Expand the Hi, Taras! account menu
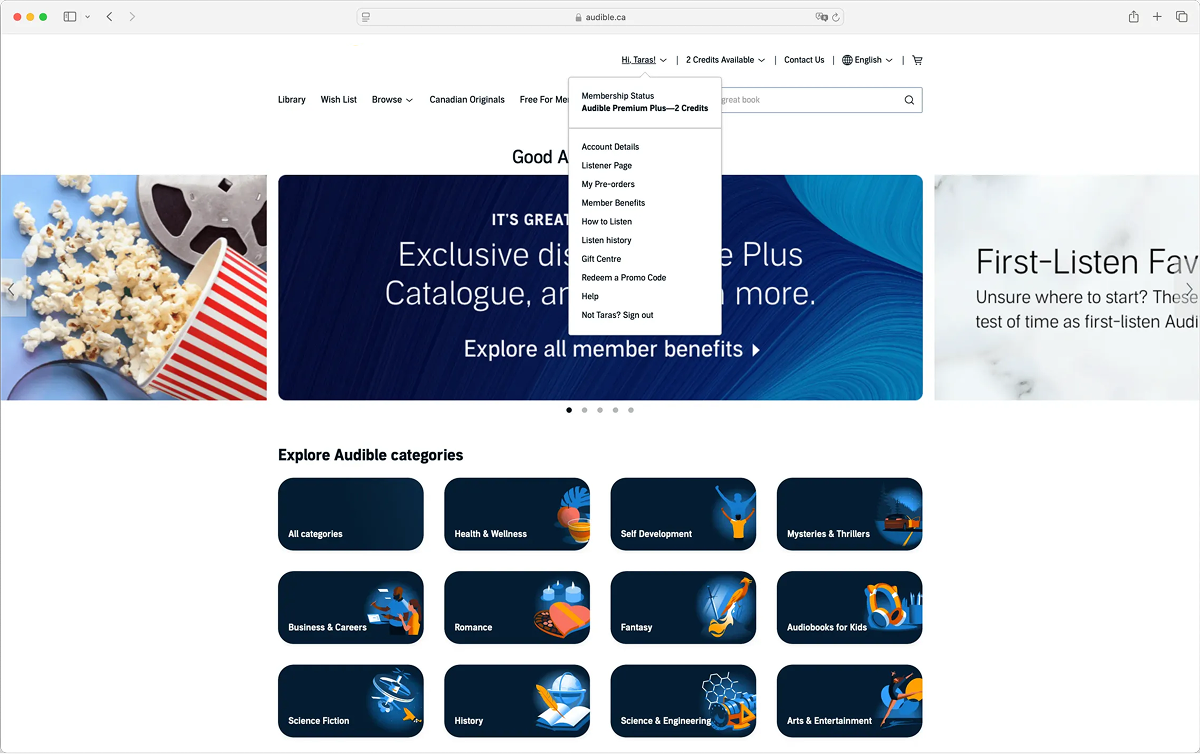The width and height of the screenshot is (1200, 754). 644,60
